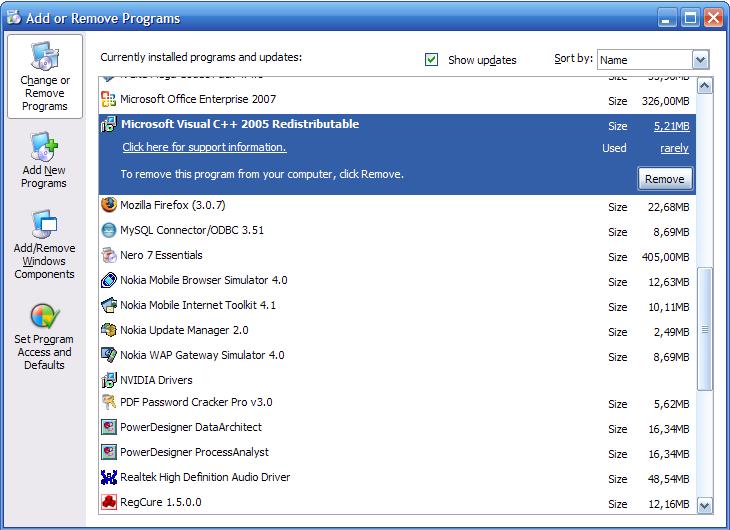Select Nokia WAP Gateway Simulator 4.0 text
This screenshot has width=730, height=530.
(202, 355)
